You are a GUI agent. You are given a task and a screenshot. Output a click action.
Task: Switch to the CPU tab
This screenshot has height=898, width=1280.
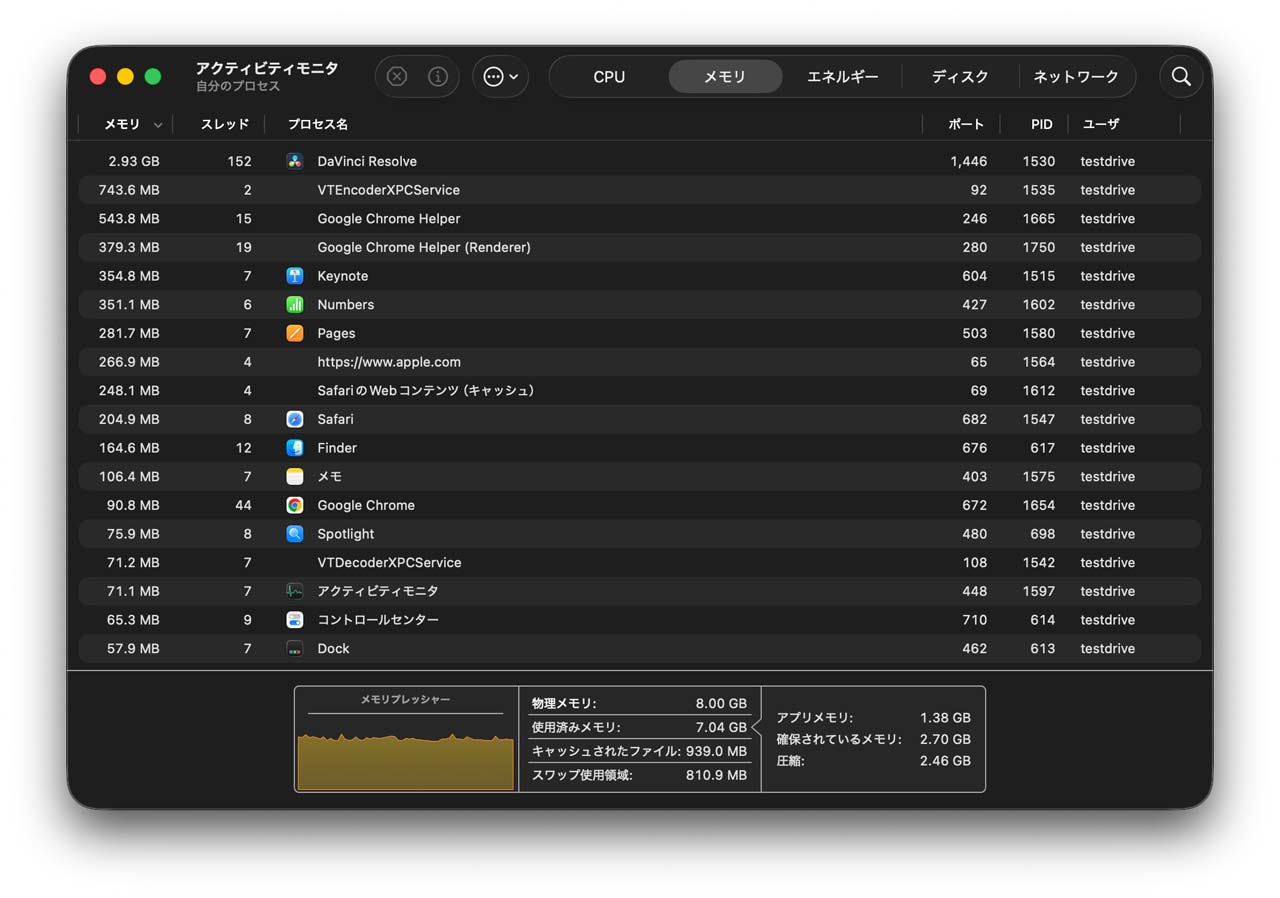(608, 77)
